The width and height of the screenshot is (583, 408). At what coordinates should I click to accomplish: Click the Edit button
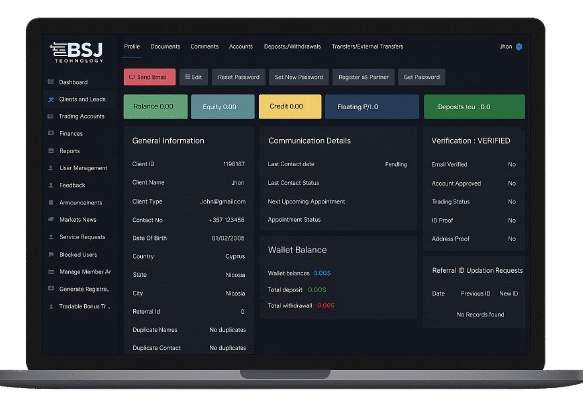point(193,77)
